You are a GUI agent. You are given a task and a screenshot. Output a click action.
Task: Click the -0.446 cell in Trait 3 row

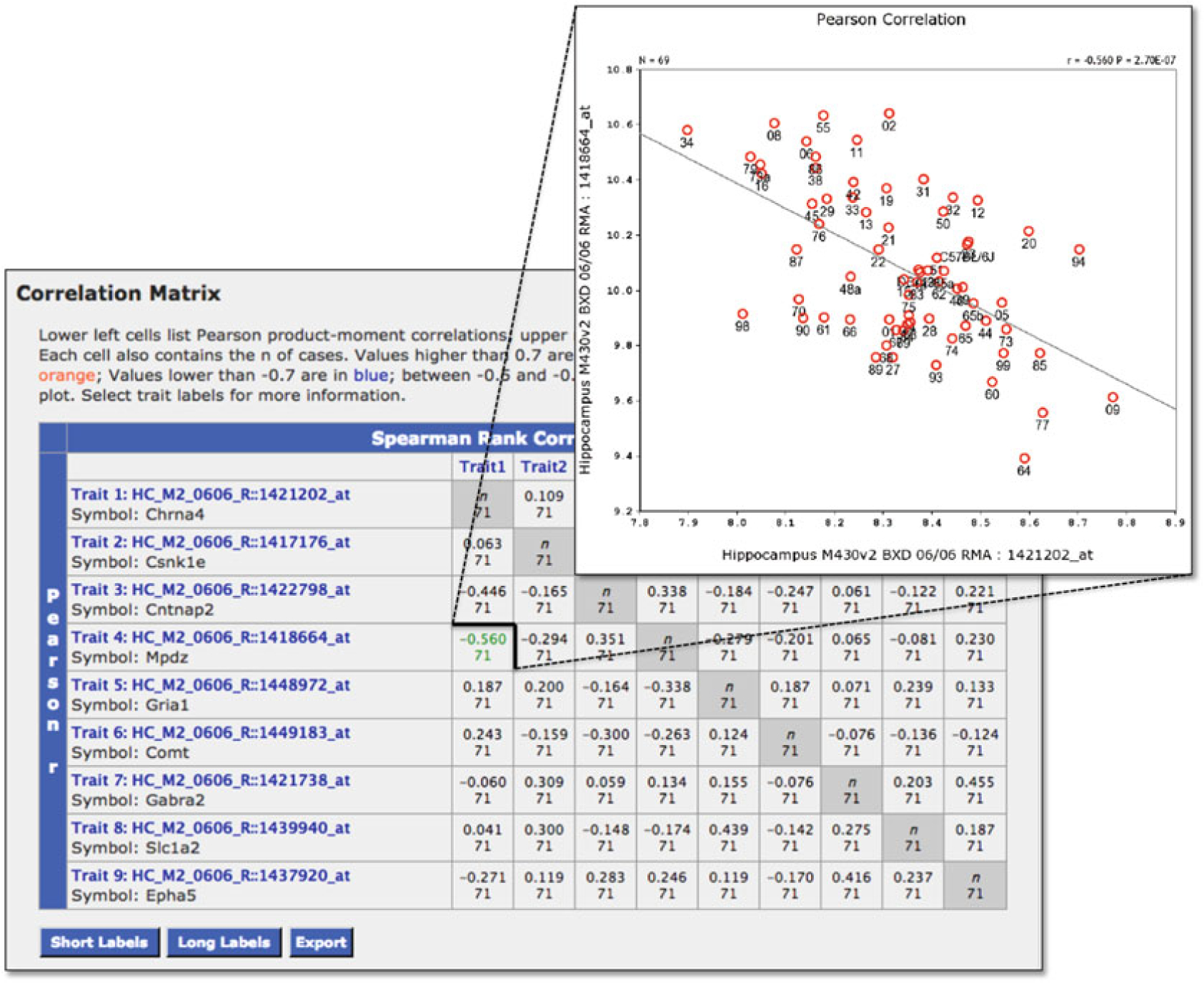click(483, 599)
